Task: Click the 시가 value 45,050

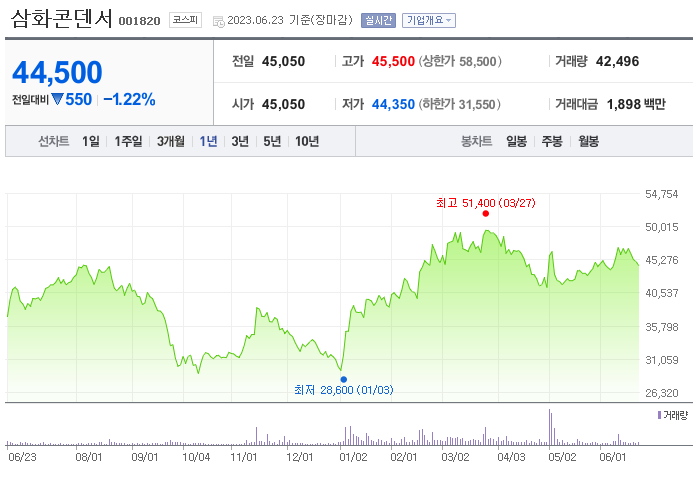Action: tap(283, 104)
